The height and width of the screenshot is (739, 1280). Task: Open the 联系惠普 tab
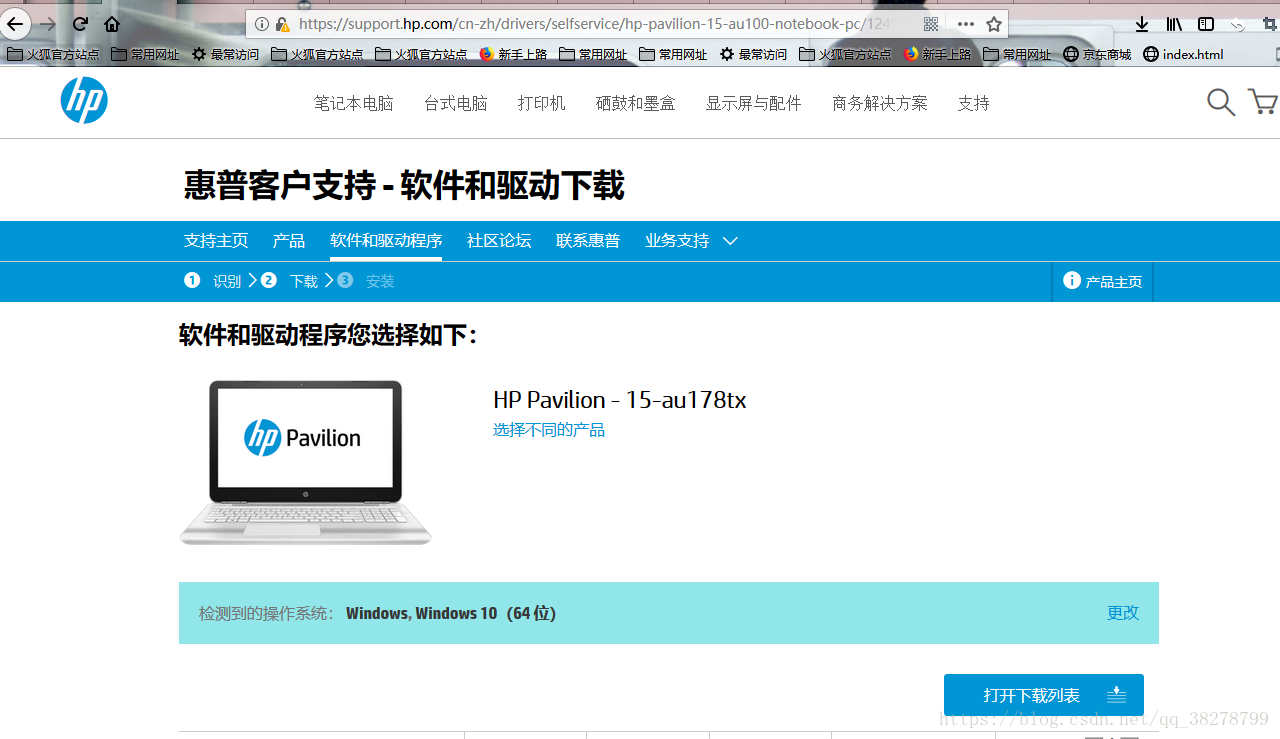click(588, 241)
